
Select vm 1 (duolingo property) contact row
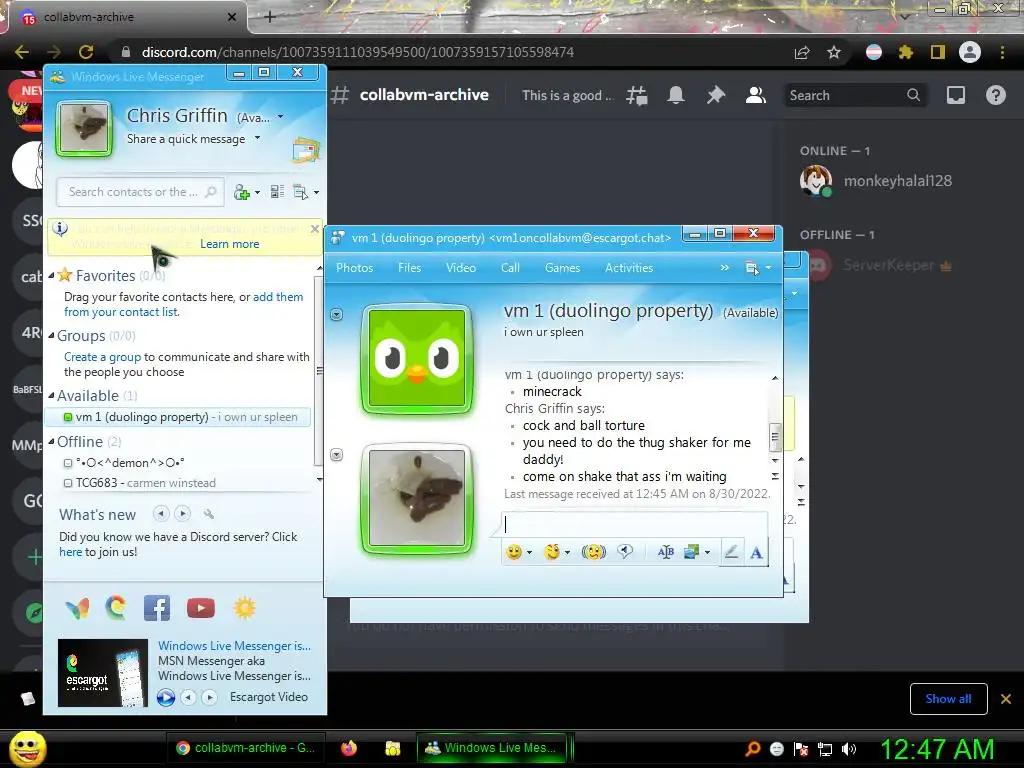[x=178, y=417]
